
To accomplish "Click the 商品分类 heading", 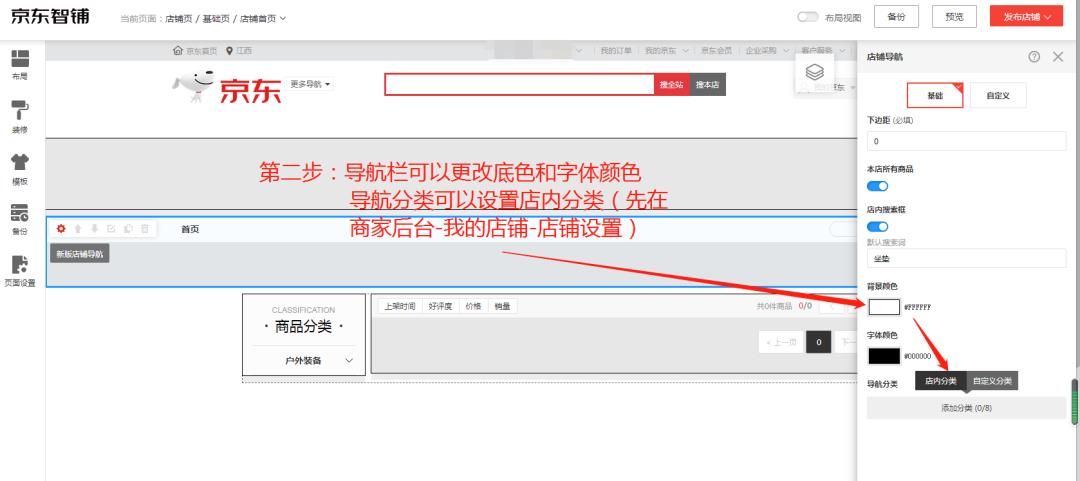I will pos(304,327).
